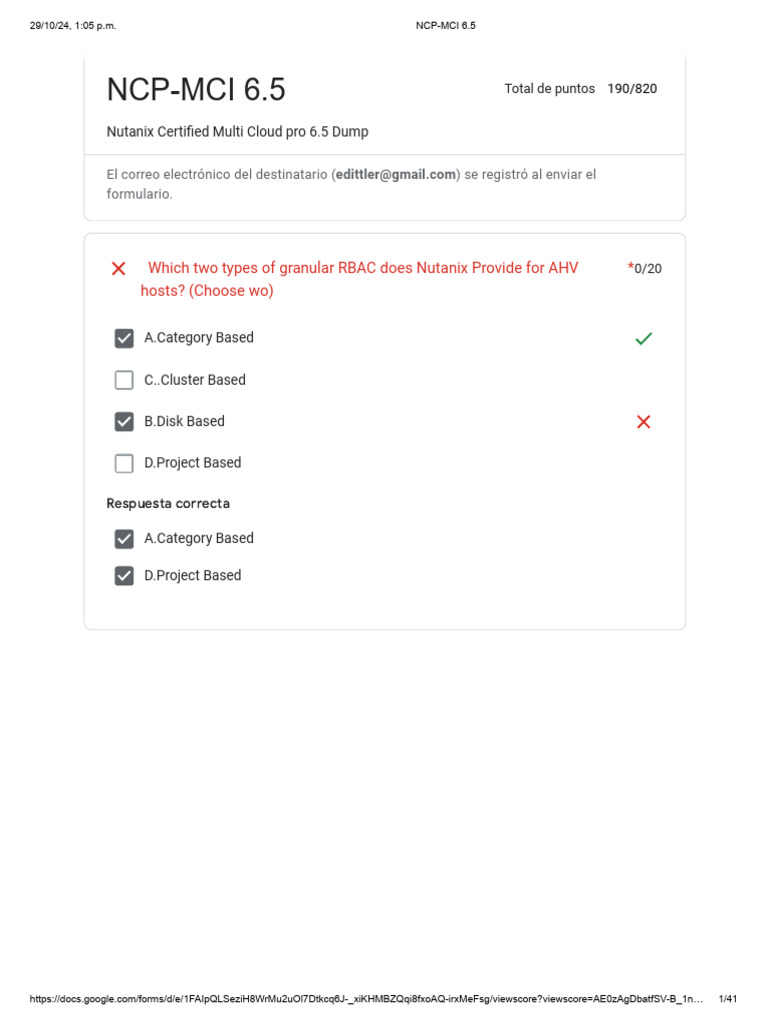Click the red X incorrect-question icon
The height and width of the screenshot is (1024, 768).
click(119, 268)
